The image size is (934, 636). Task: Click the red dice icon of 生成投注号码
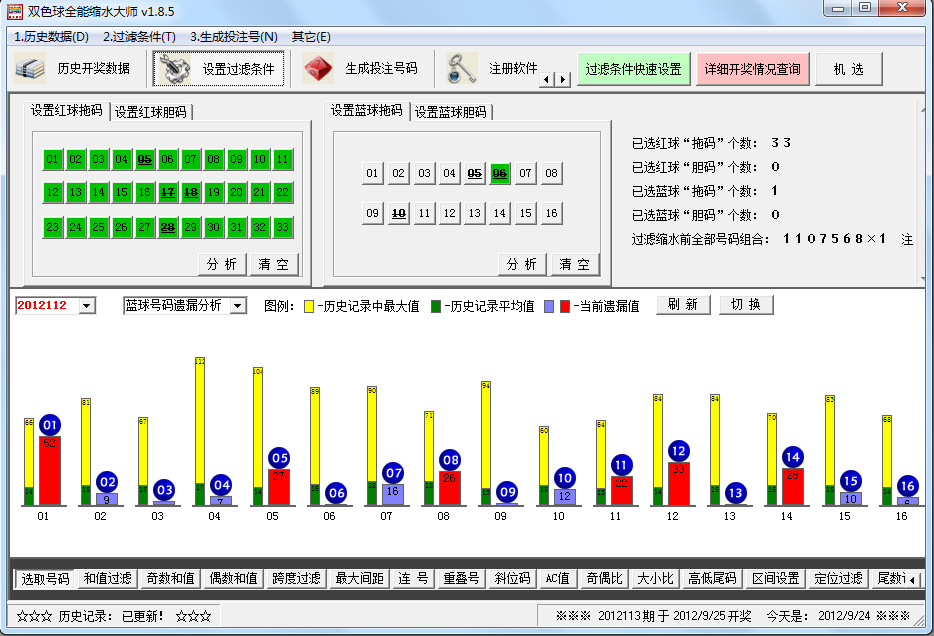click(x=318, y=68)
